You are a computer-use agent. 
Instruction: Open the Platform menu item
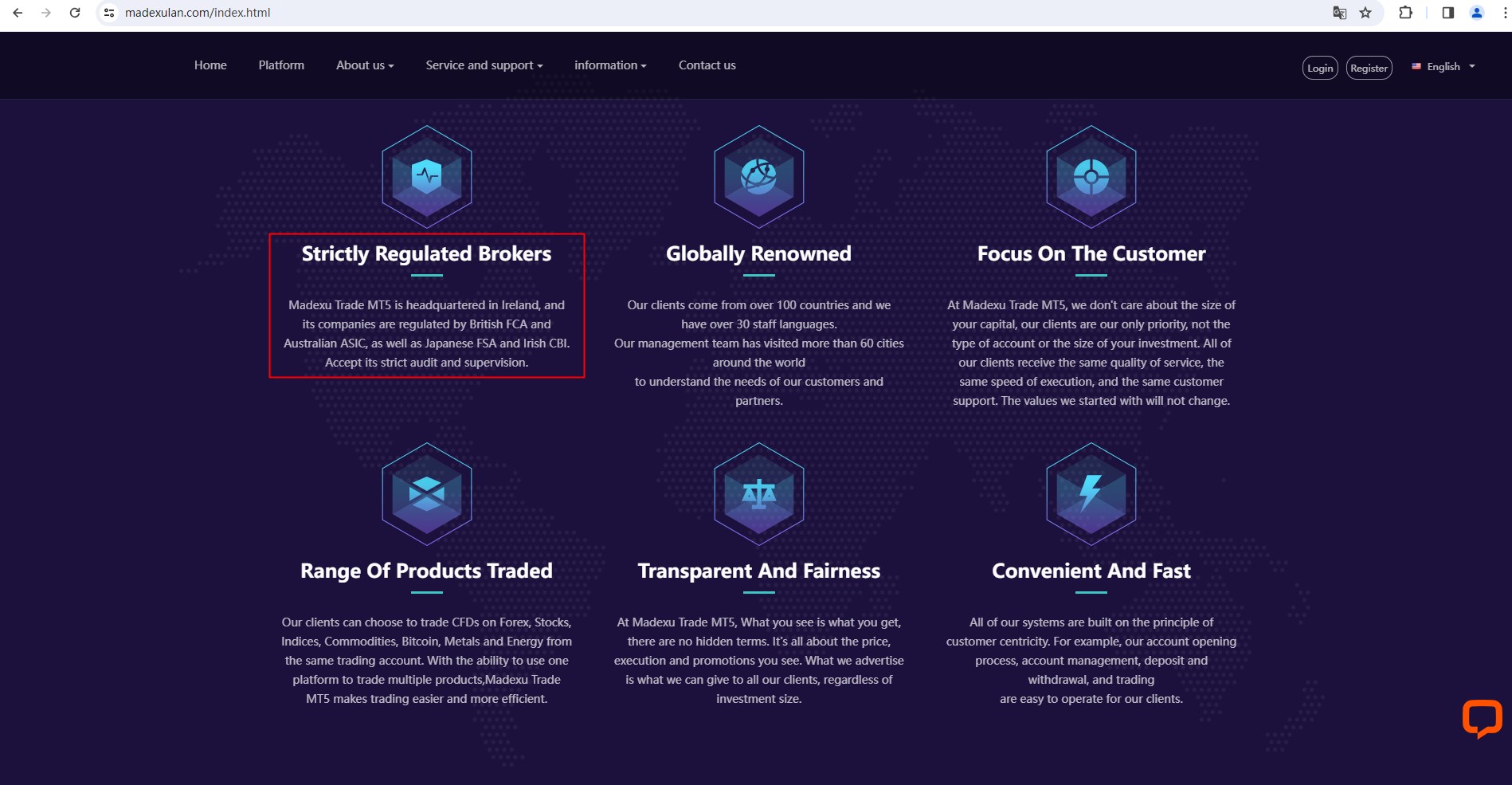pos(281,65)
